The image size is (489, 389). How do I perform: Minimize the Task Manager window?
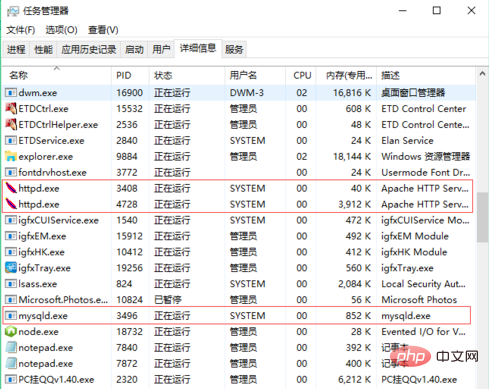[403, 11]
